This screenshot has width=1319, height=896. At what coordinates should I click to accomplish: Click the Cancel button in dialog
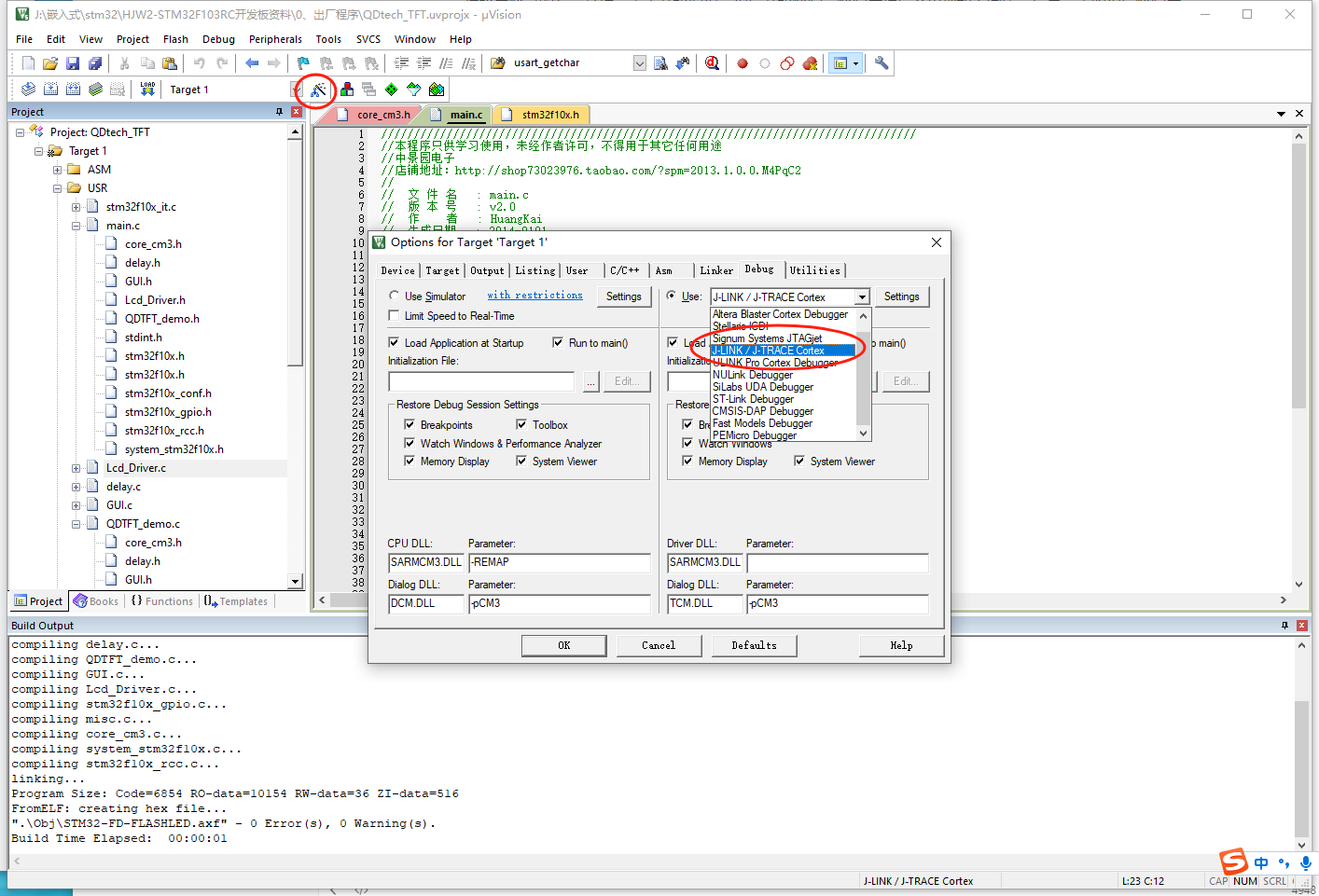tap(659, 645)
